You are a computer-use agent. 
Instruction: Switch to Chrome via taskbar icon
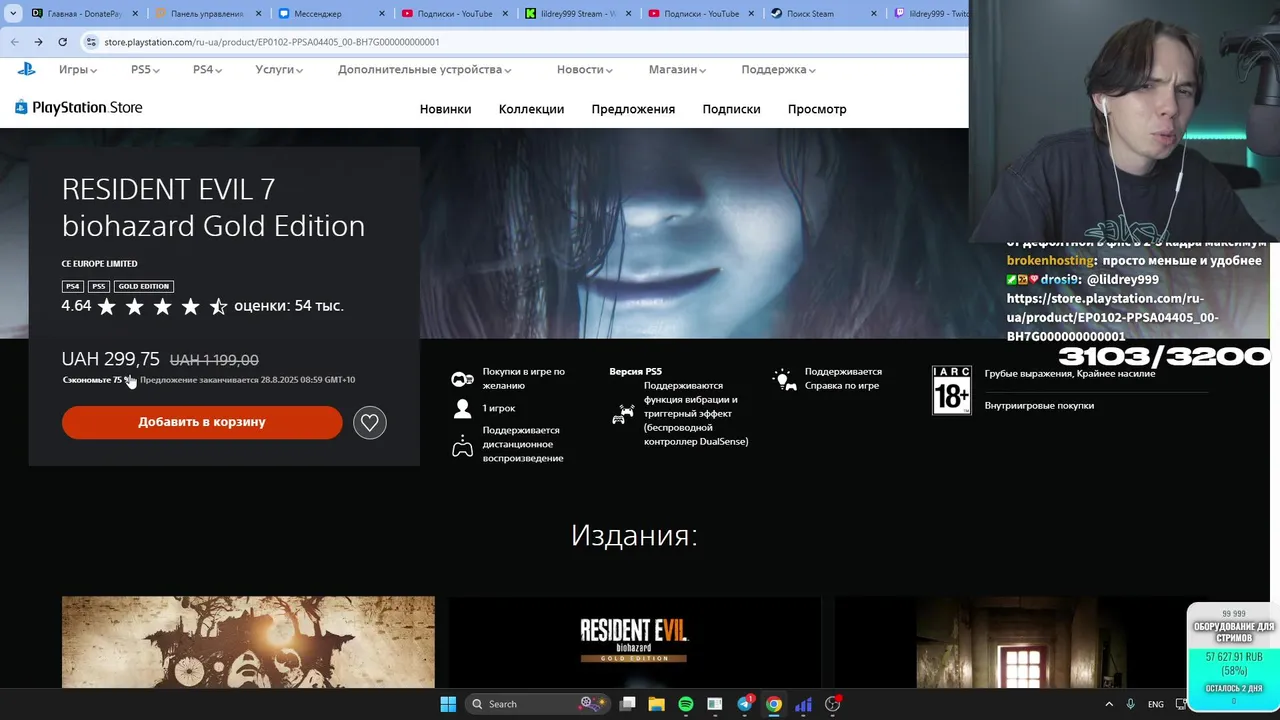(x=774, y=704)
